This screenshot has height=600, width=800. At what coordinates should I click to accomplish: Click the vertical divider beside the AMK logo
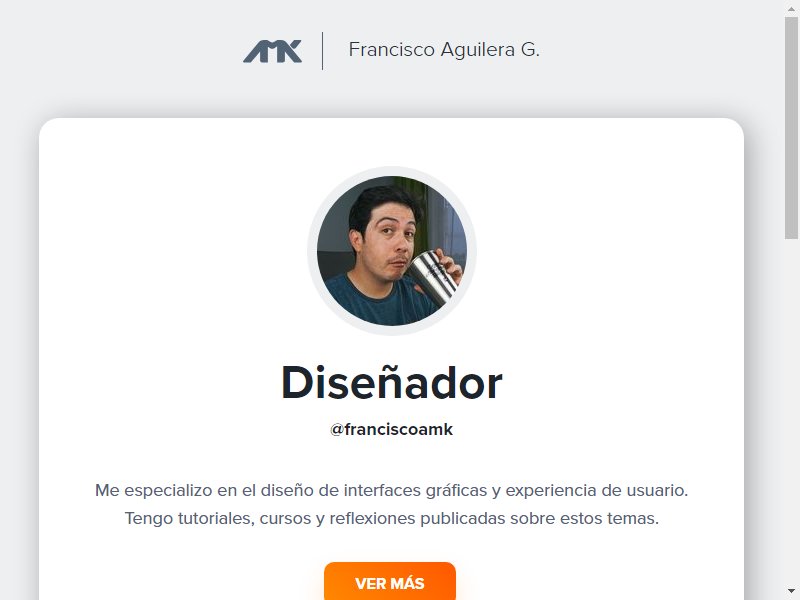(x=322, y=51)
